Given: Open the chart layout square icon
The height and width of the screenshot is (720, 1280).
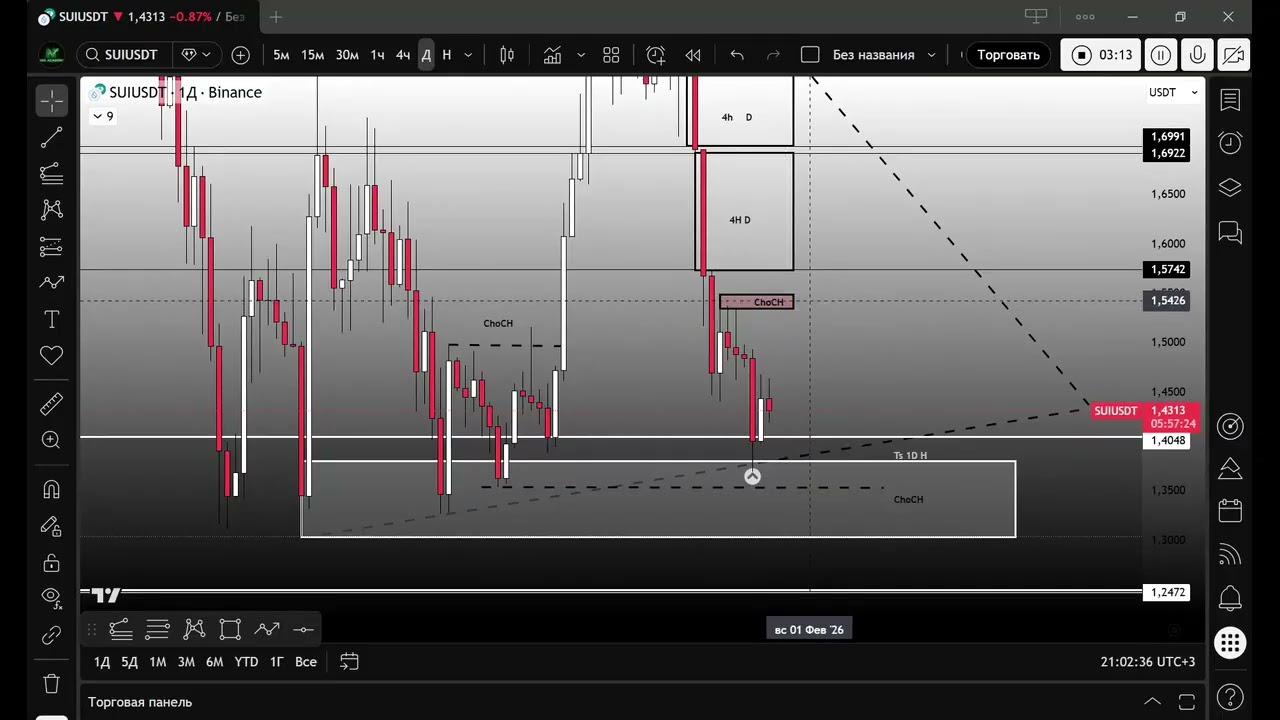Looking at the screenshot, I should (811, 55).
